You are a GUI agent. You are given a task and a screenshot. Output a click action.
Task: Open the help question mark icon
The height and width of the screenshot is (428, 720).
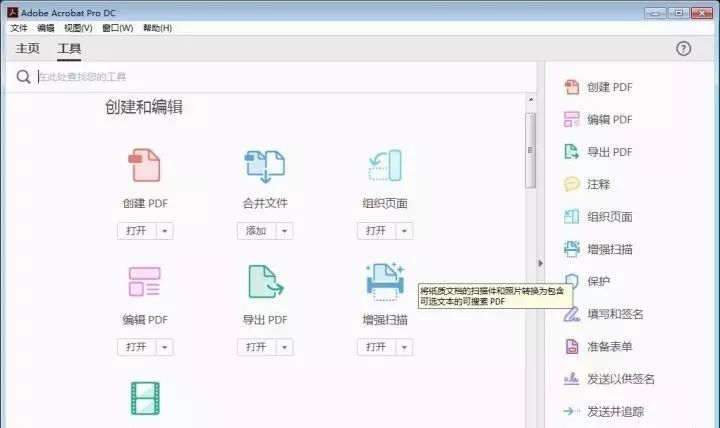(683, 48)
